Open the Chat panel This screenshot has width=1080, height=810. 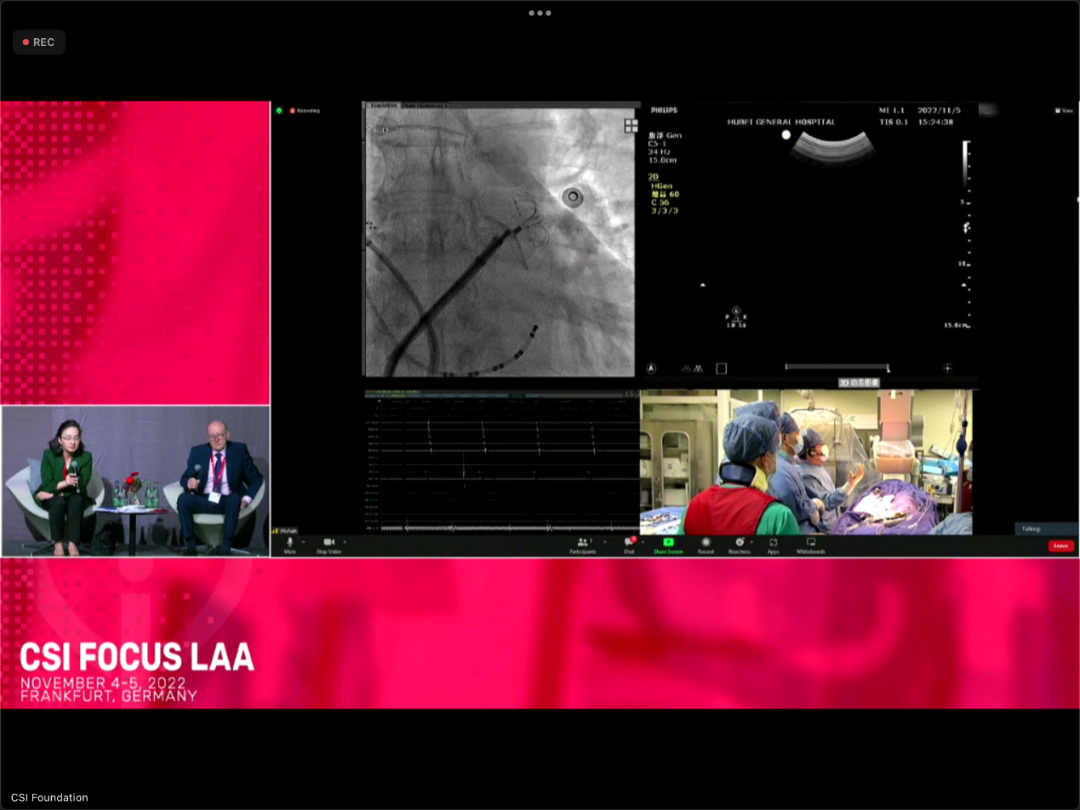click(629, 542)
